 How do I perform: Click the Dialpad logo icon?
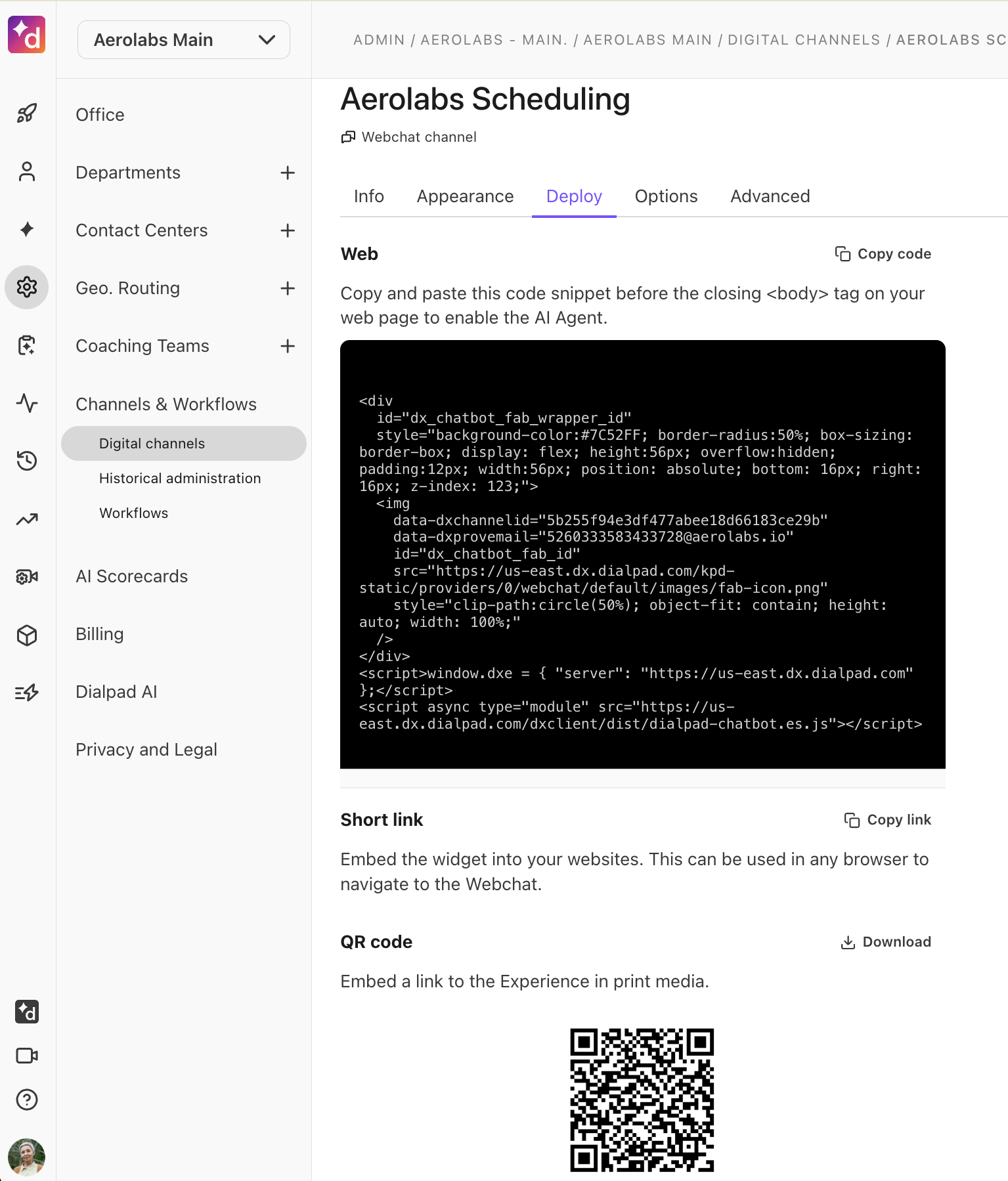tap(26, 35)
